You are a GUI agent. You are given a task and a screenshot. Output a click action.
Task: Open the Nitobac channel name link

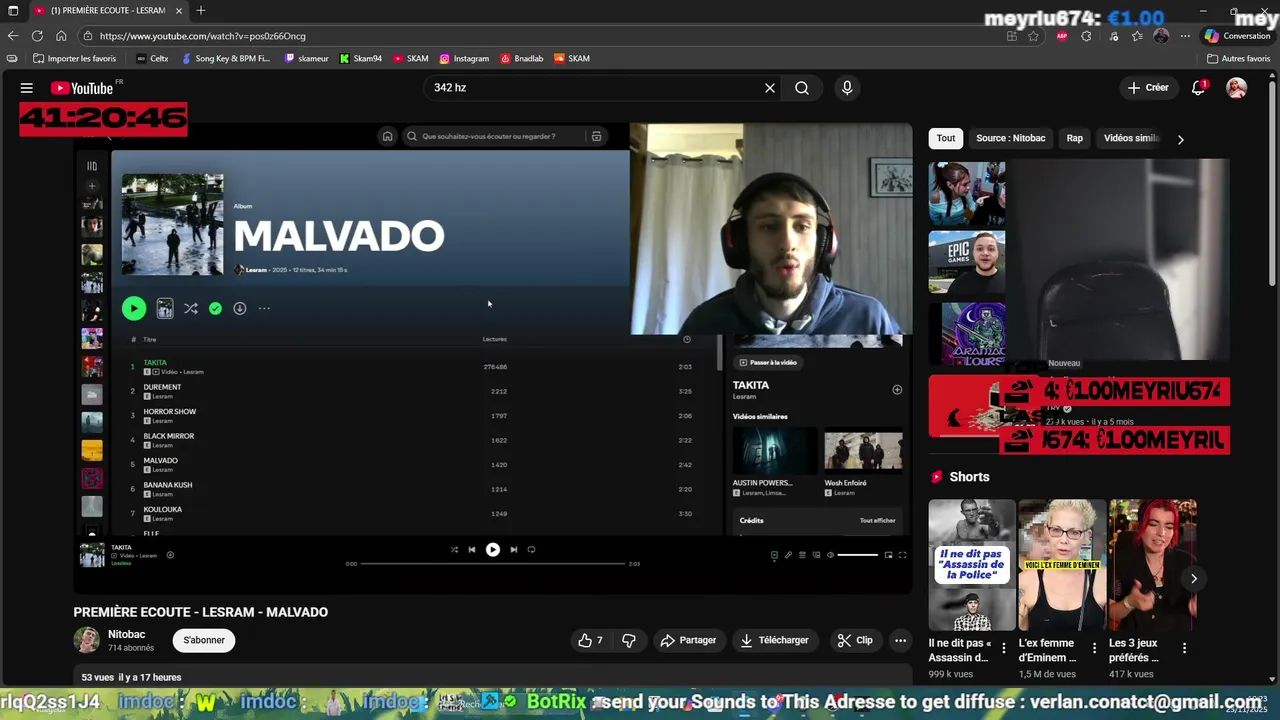[x=126, y=634]
